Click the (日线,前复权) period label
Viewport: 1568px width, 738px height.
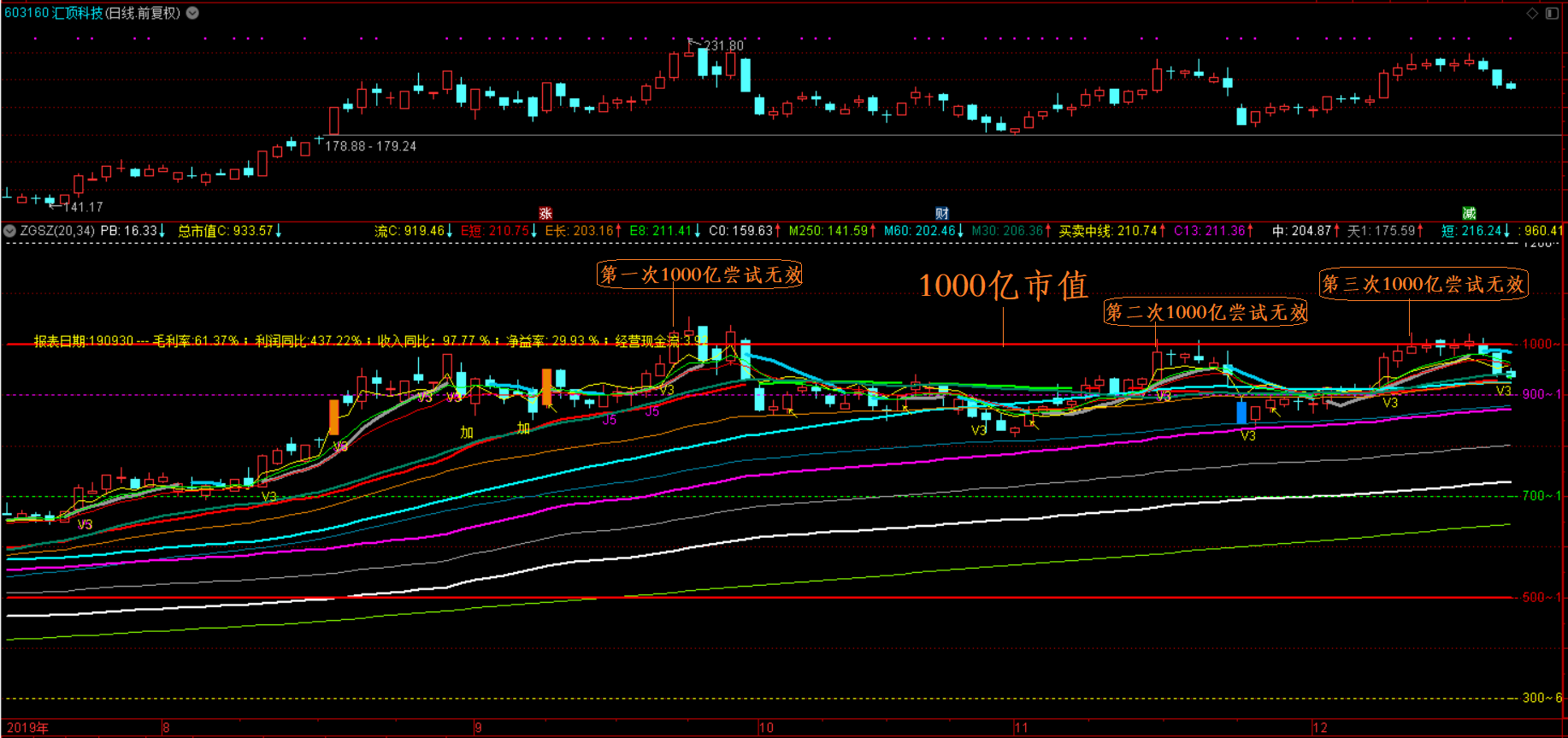(x=143, y=13)
